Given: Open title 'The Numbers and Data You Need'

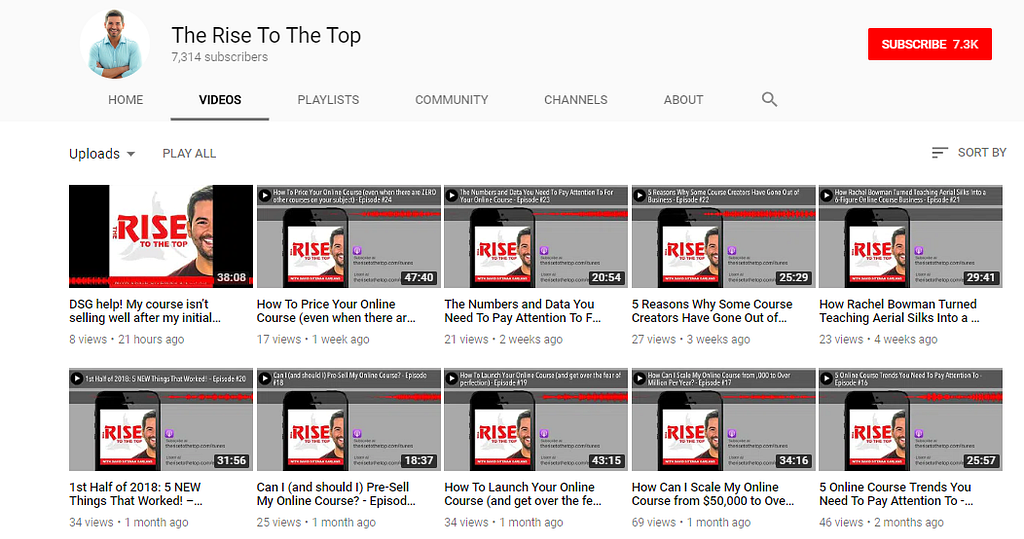Looking at the screenshot, I should [x=522, y=311].
